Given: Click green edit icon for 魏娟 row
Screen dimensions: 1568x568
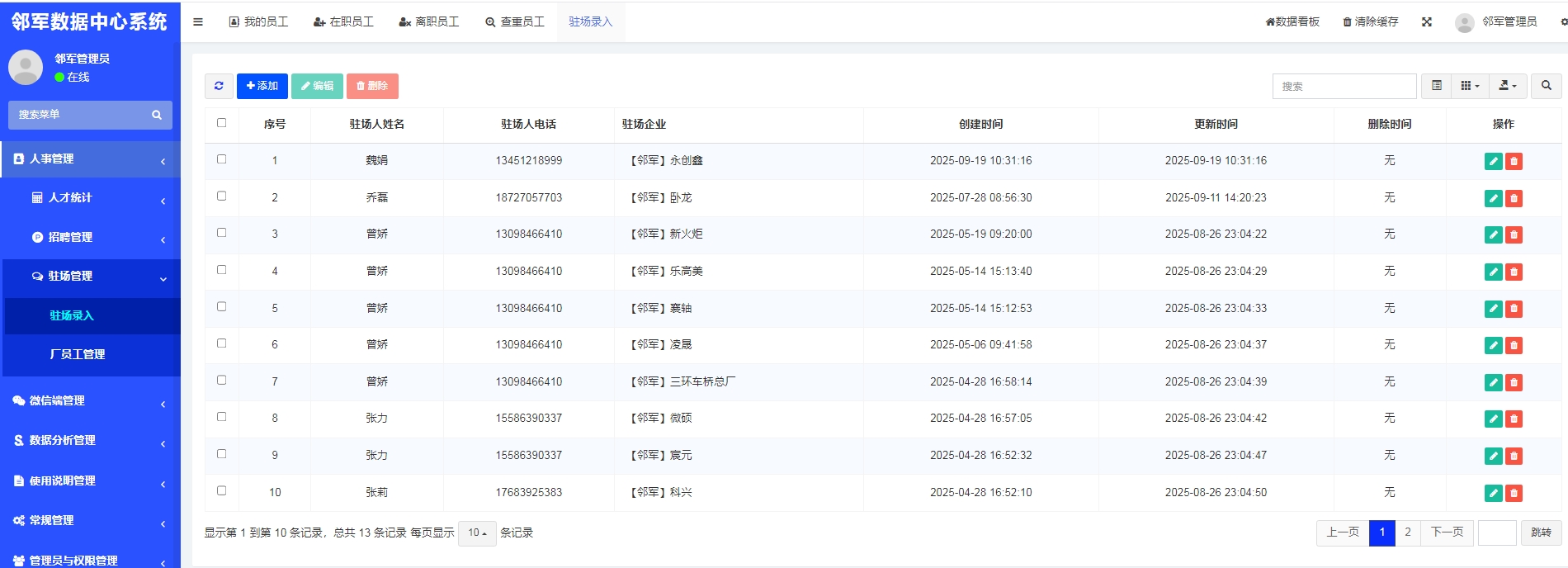Looking at the screenshot, I should (1493, 162).
